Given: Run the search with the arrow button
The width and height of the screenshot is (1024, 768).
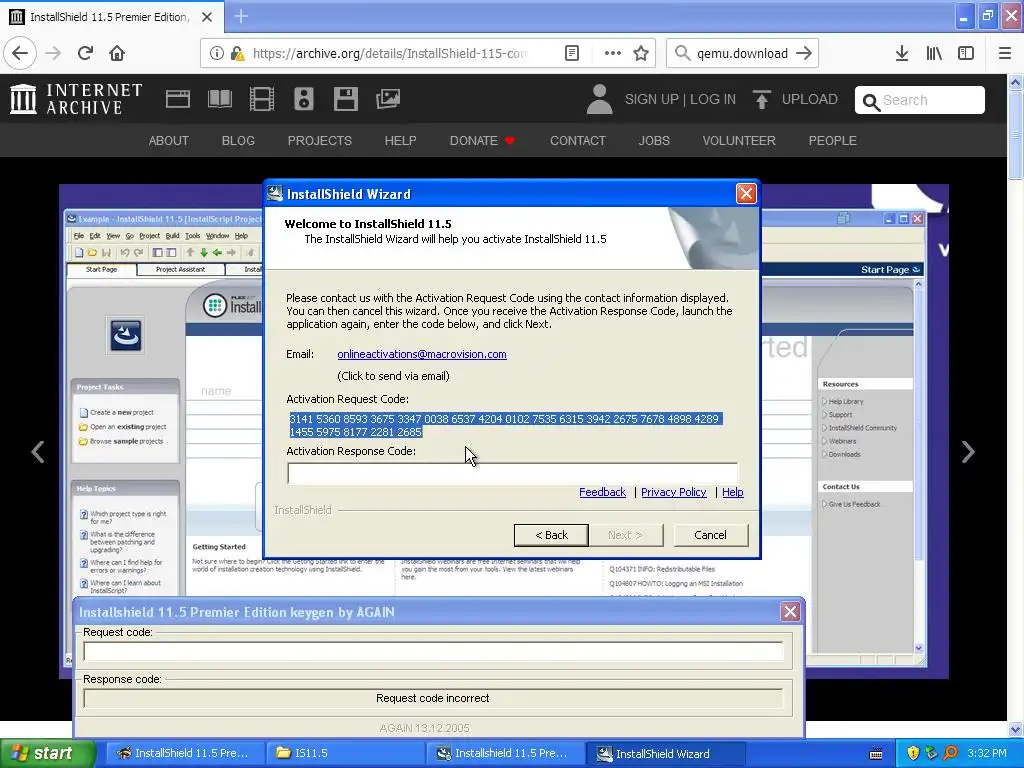Looking at the screenshot, I should (805, 54).
